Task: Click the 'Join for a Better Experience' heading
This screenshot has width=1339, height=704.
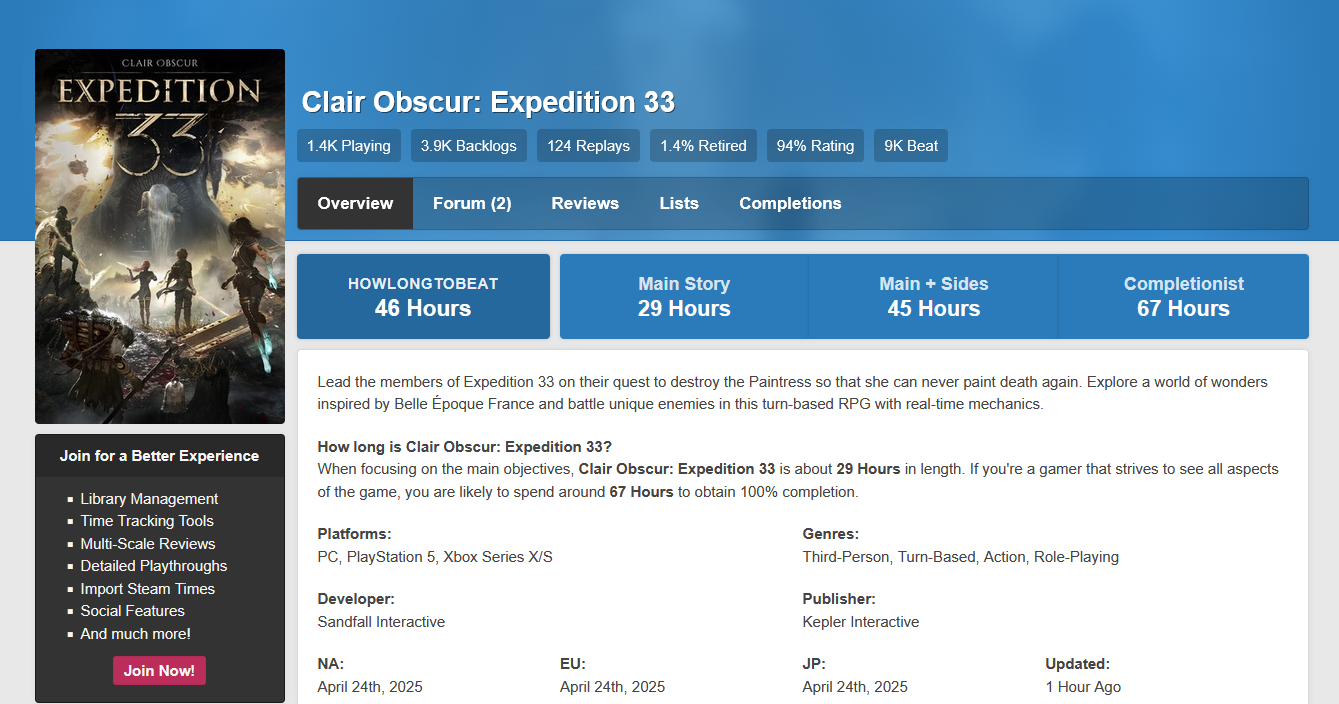Action: click(x=159, y=456)
